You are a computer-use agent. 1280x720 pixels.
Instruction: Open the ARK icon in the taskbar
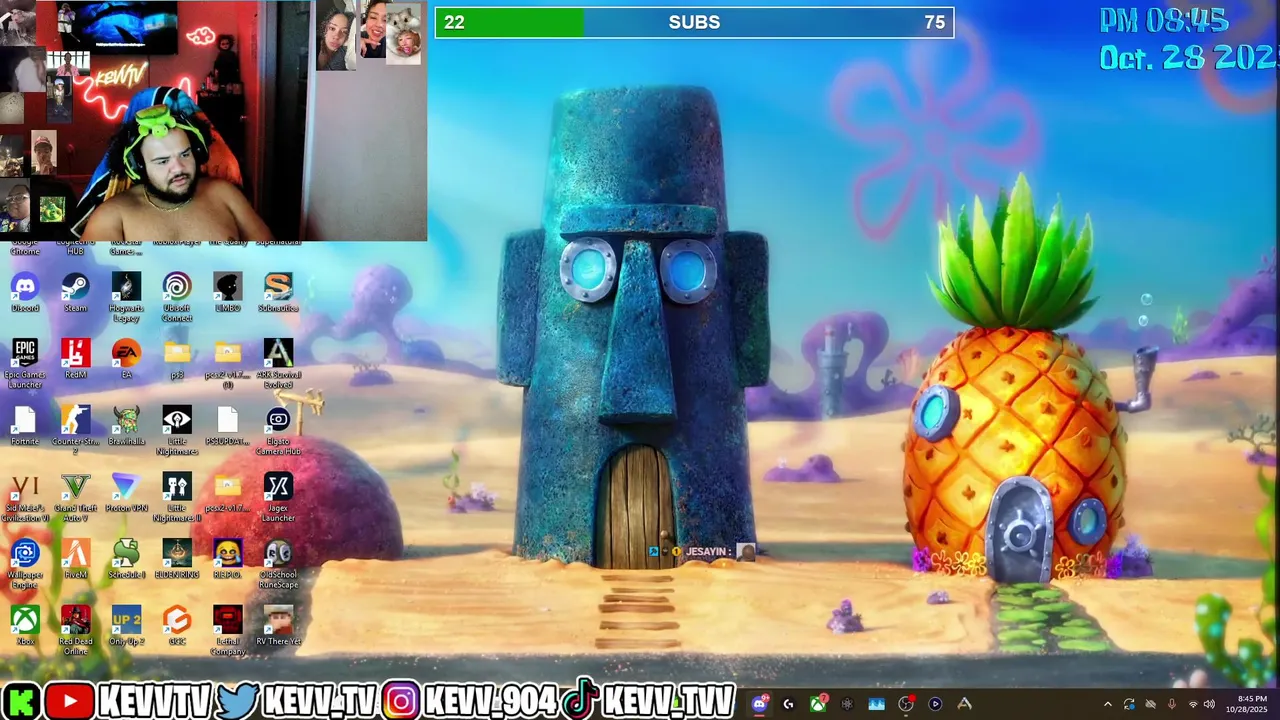[x=964, y=704]
